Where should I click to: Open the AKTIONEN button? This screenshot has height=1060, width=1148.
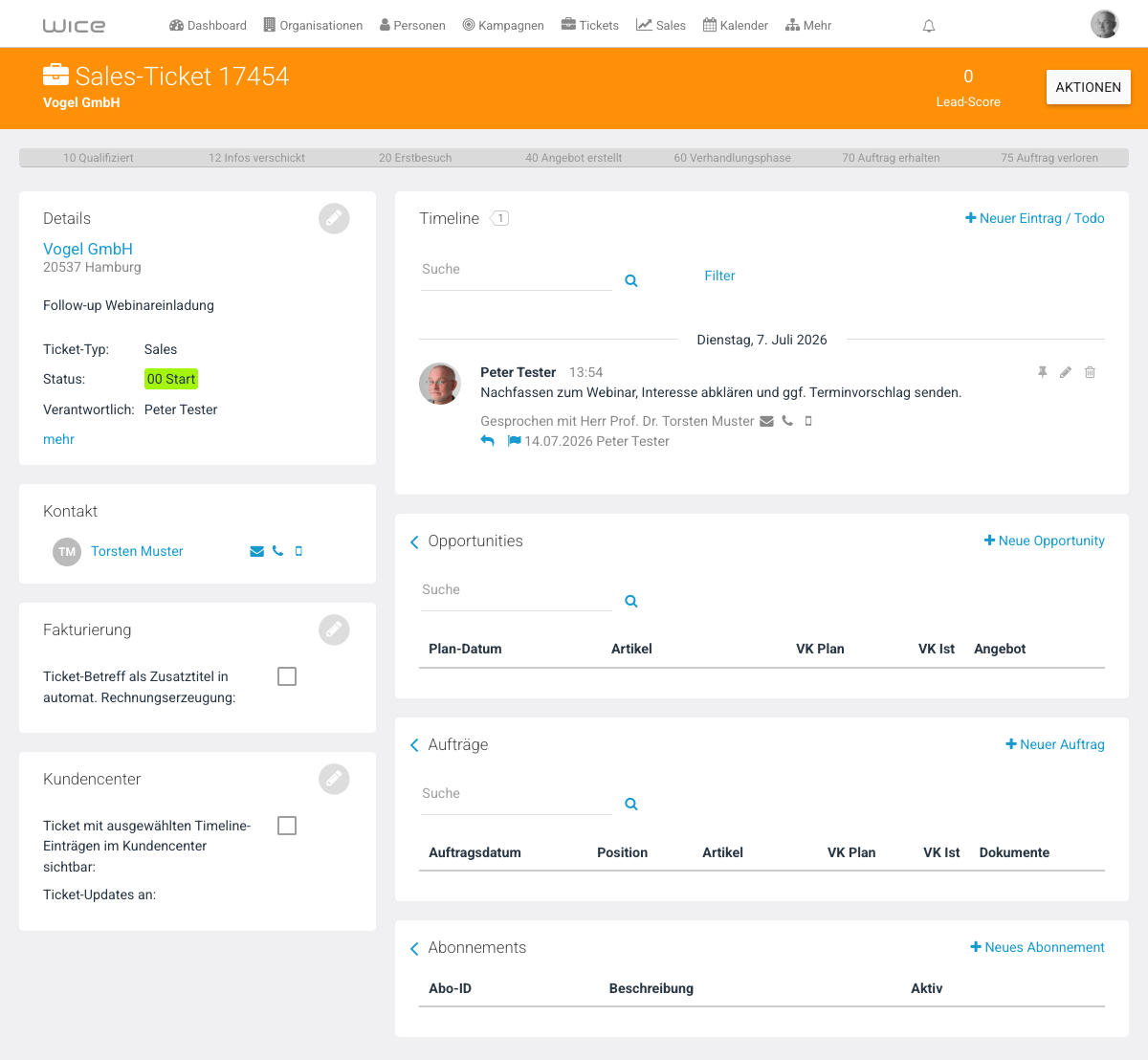(x=1089, y=87)
